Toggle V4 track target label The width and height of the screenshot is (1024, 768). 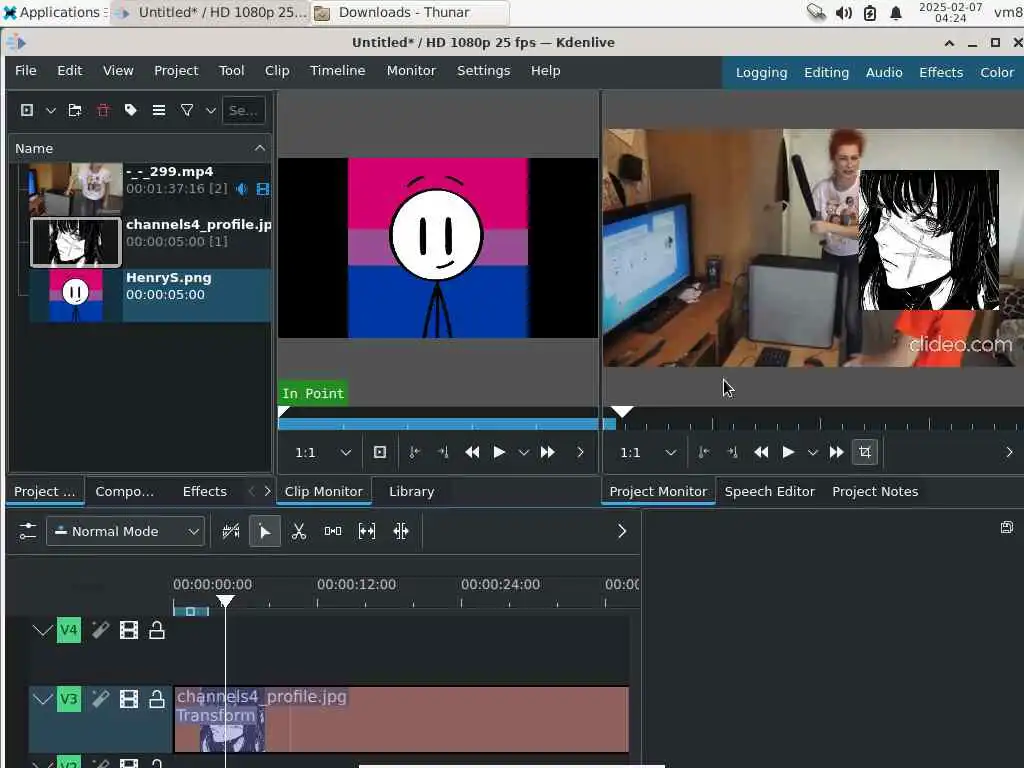69,630
